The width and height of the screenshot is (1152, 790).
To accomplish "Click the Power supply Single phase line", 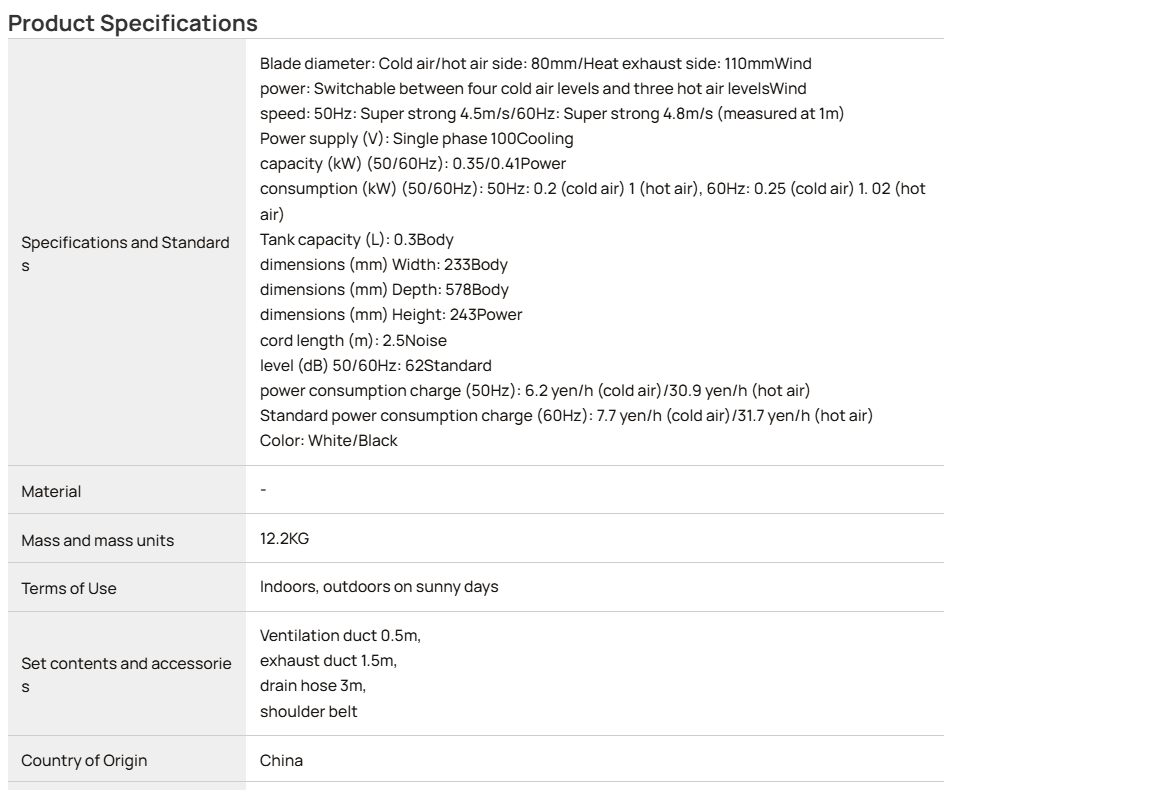I will 417,138.
